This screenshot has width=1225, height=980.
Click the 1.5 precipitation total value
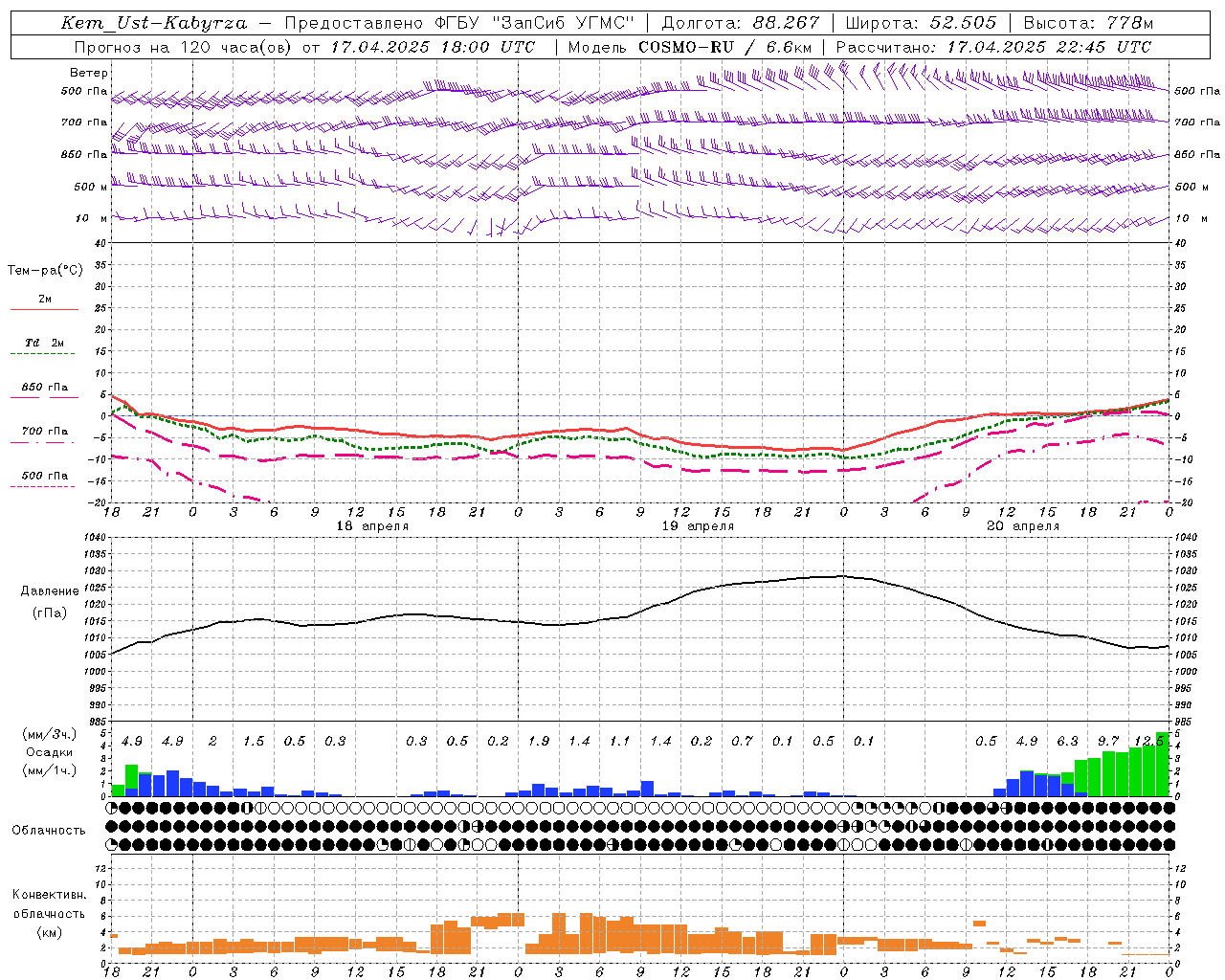tap(254, 741)
